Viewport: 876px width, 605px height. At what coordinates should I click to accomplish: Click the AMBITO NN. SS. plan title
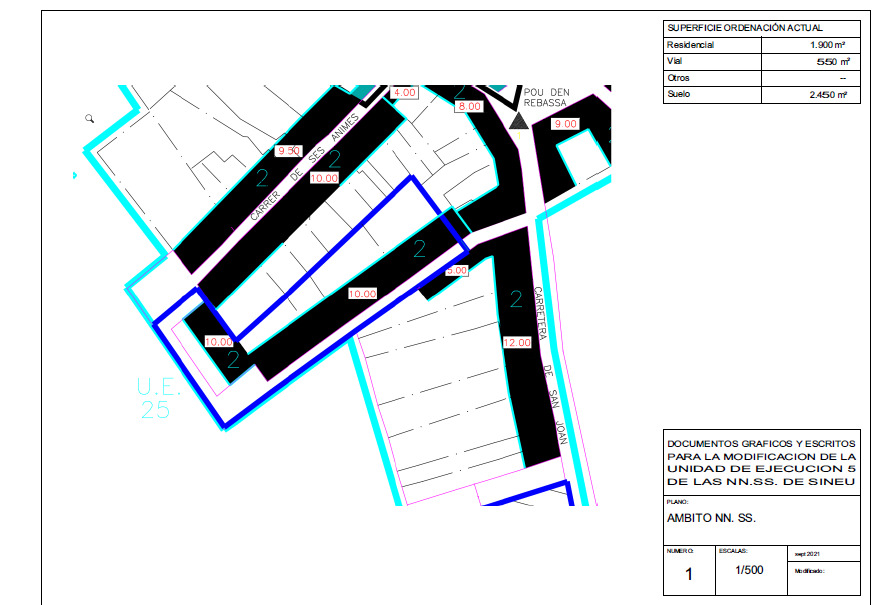[x=712, y=519]
